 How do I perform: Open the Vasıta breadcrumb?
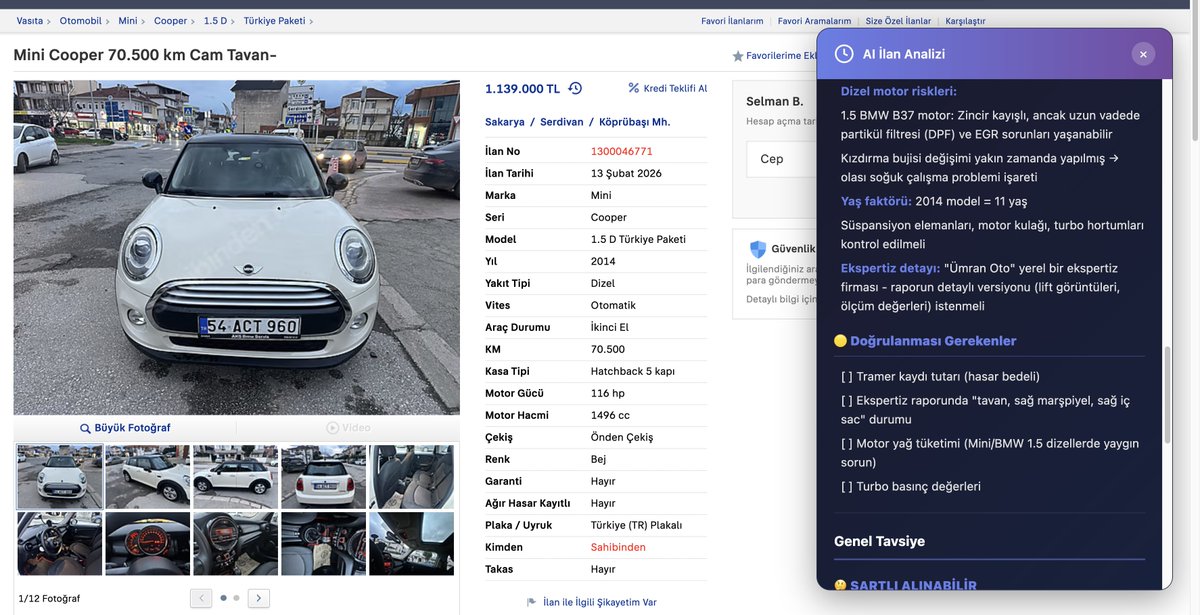click(29, 21)
